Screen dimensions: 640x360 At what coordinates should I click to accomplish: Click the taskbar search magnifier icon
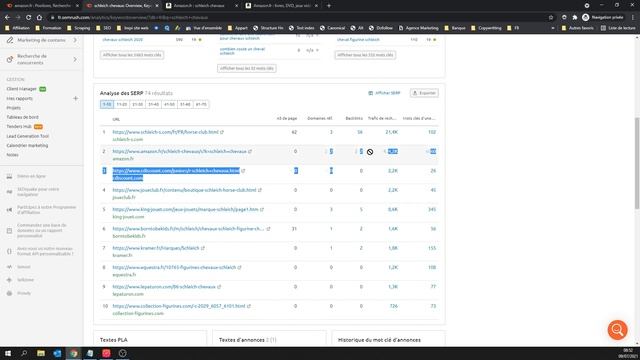[x=24, y=353]
